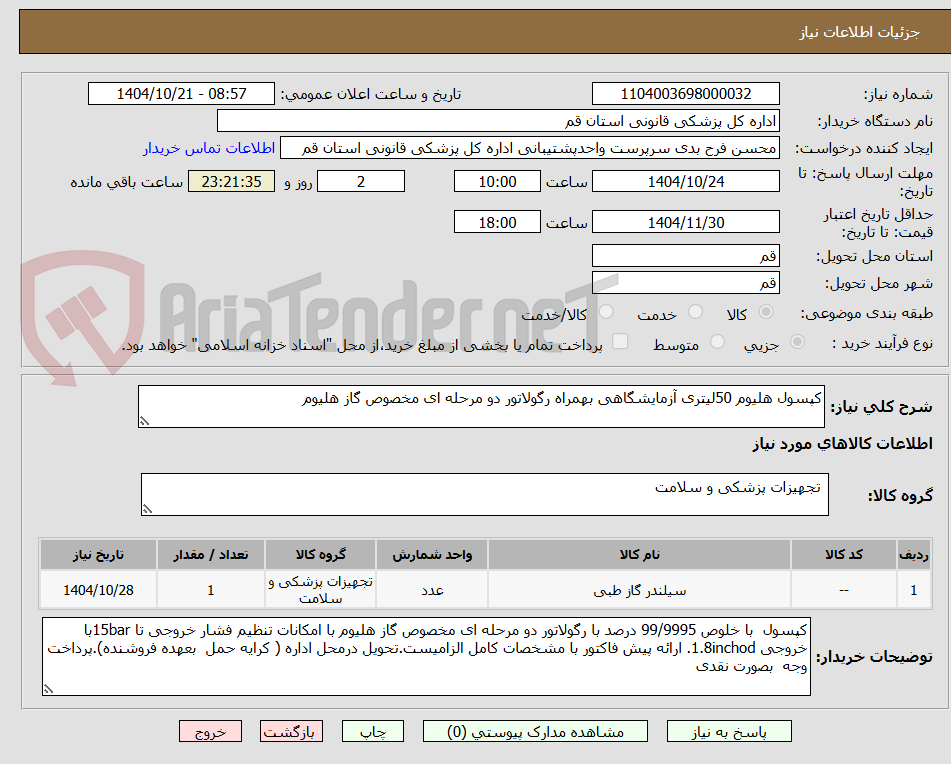
Task: Click the نام دستگاه خریدار field
Action: 499,121
